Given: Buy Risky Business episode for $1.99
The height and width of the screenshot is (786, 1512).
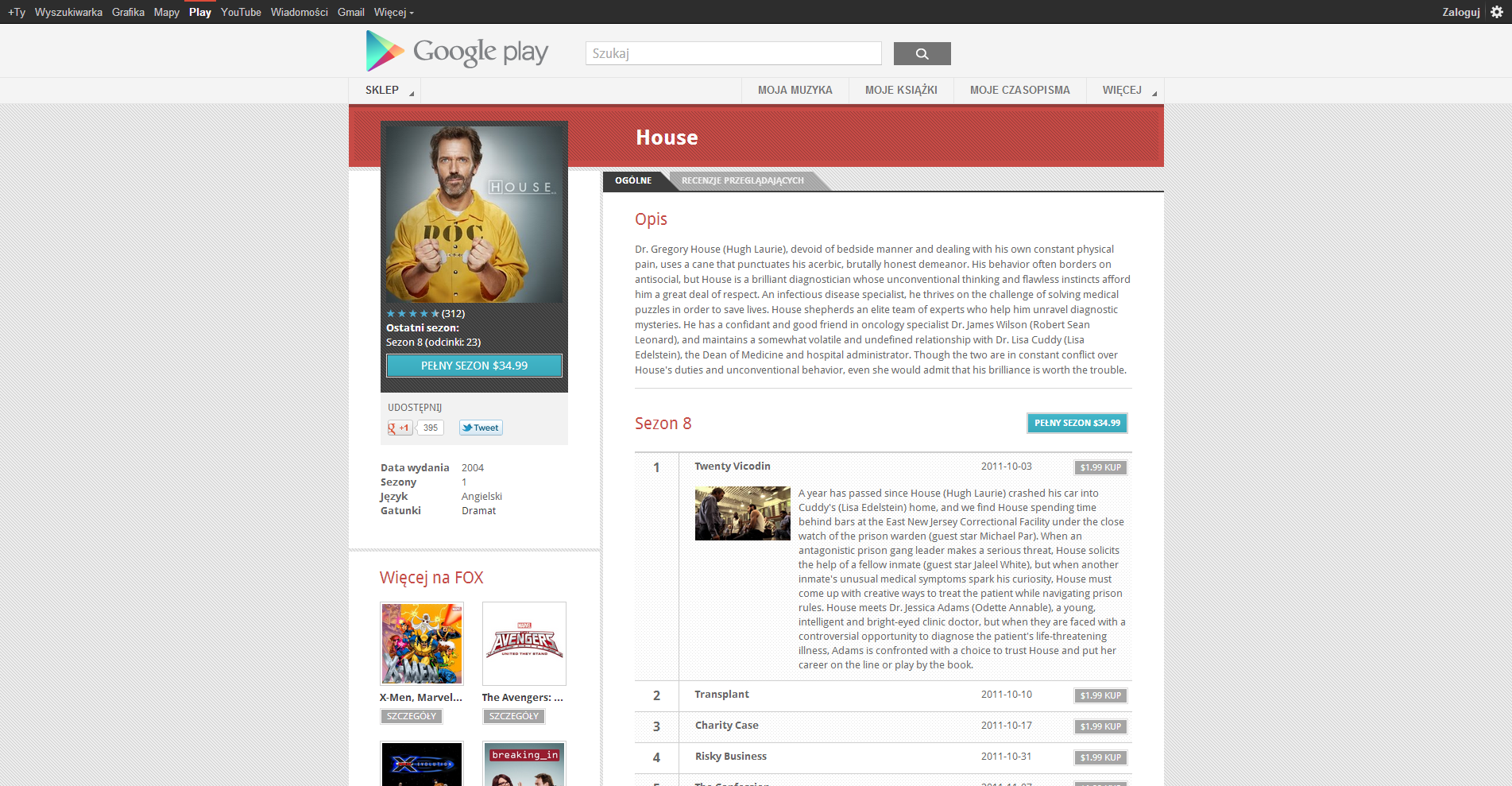Looking at the screenshot, I should [x=1100, y=757].
